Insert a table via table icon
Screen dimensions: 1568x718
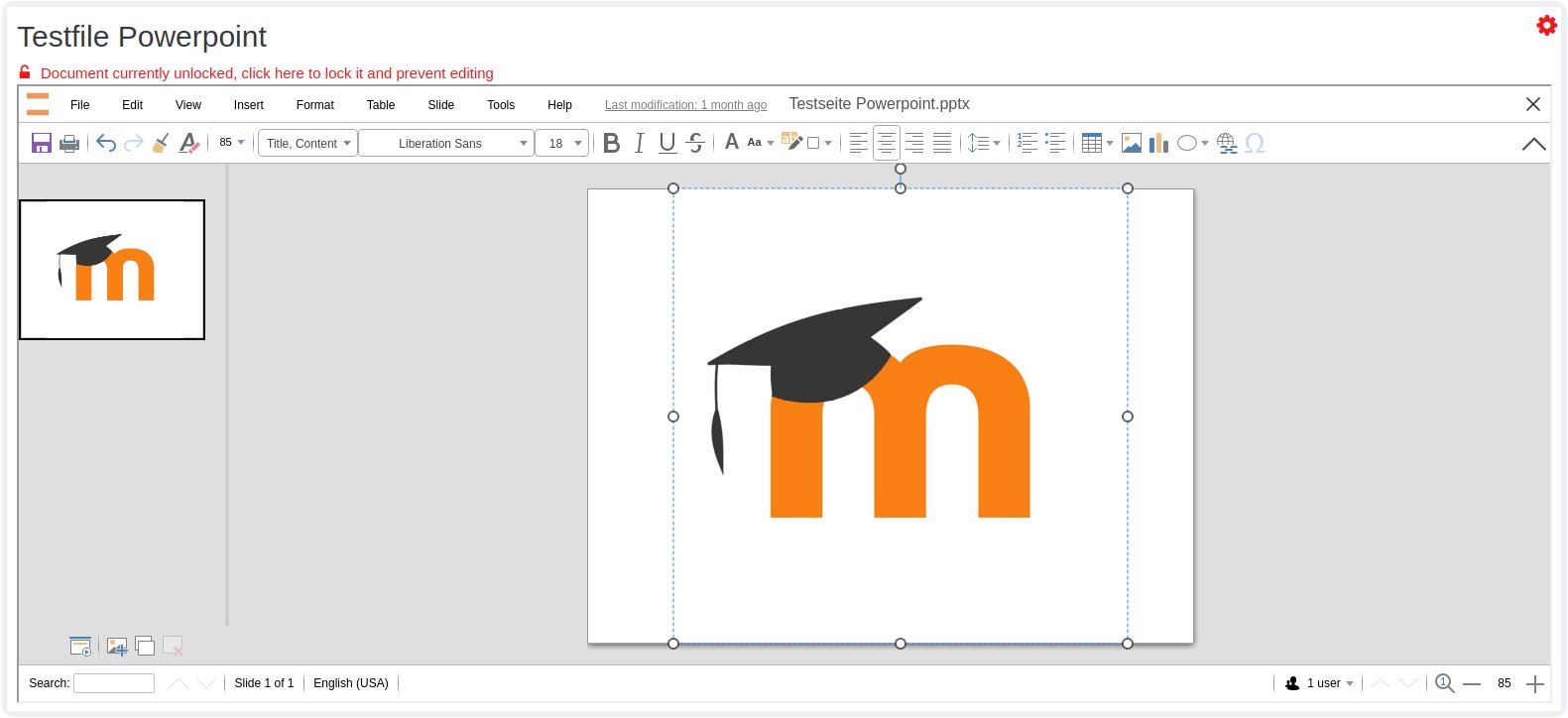(x=1092, y=143)
